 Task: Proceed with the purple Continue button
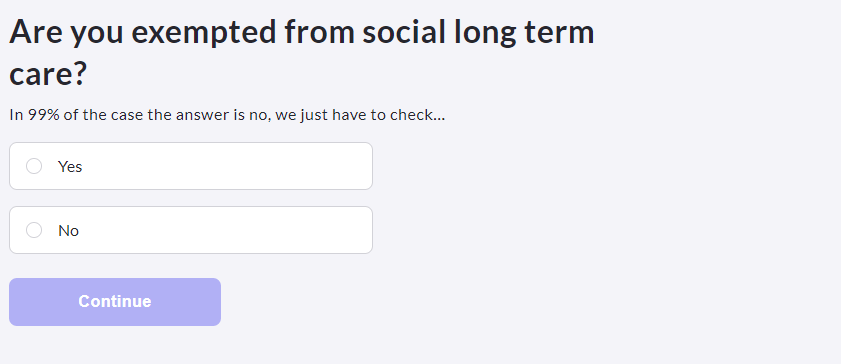[x=115, y=302]
